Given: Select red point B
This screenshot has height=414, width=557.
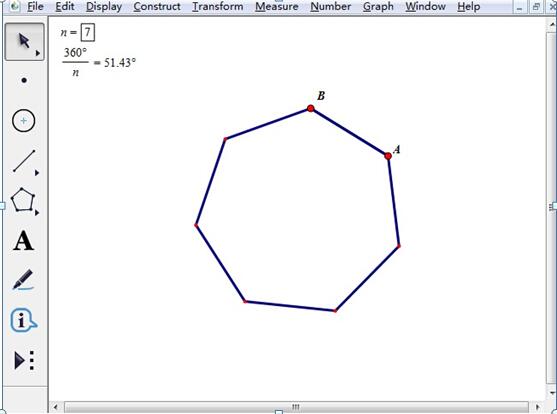Looking at the screenshot, I should 310,108.
